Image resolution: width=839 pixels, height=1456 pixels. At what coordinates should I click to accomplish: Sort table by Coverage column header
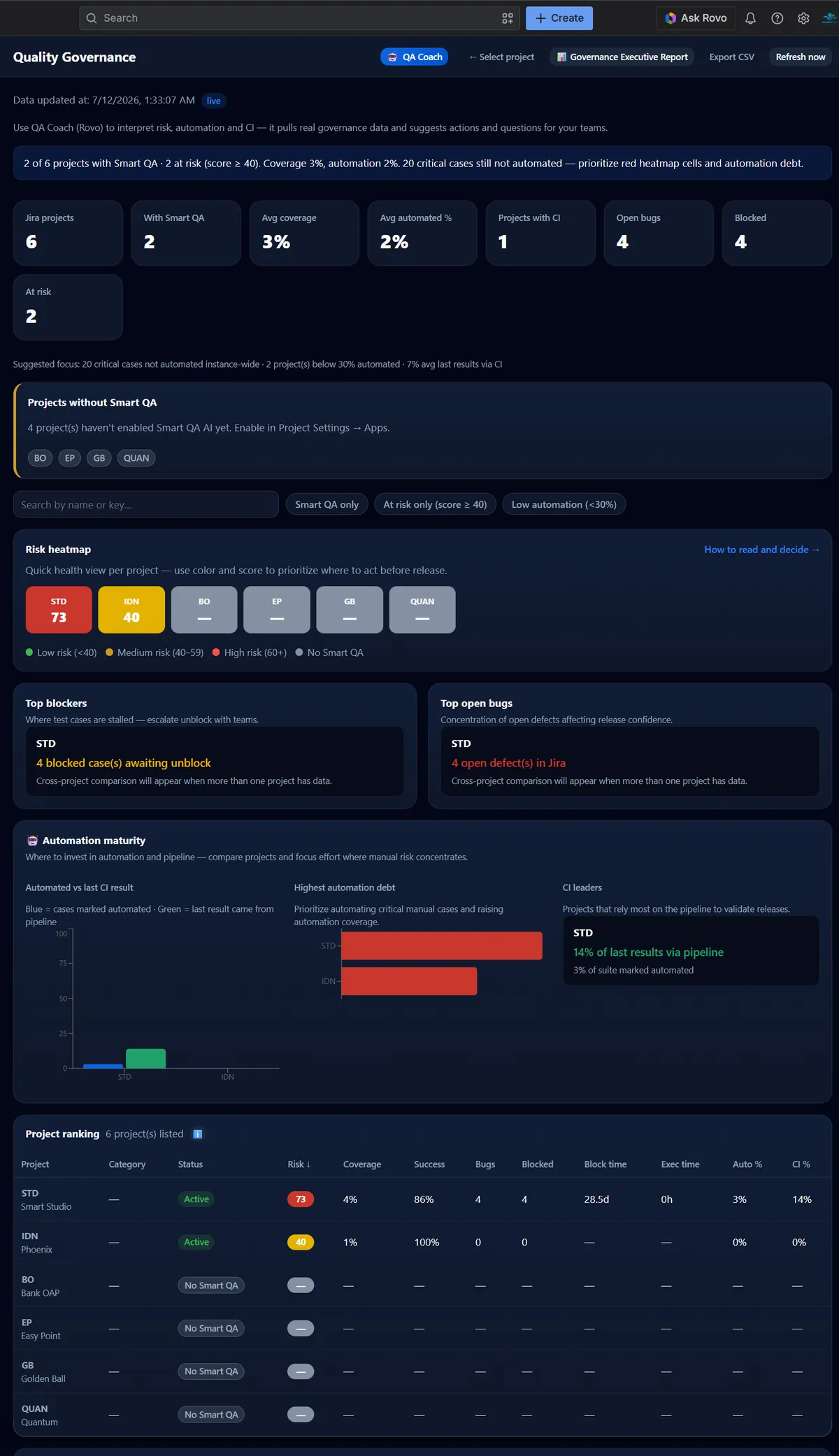362,1164
